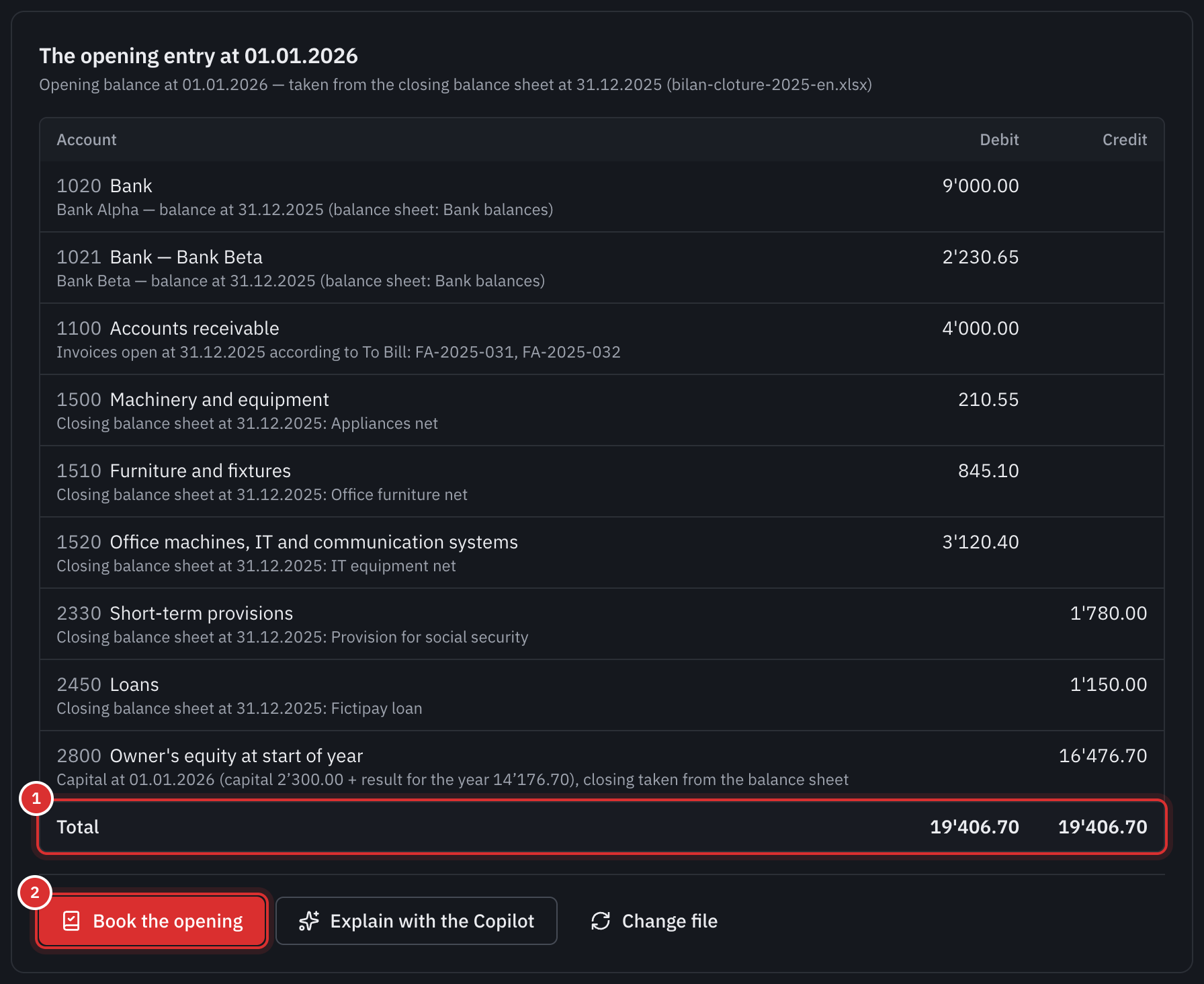
Task: Click the 1'150.00 credit amount
Action: (1109, 684)
